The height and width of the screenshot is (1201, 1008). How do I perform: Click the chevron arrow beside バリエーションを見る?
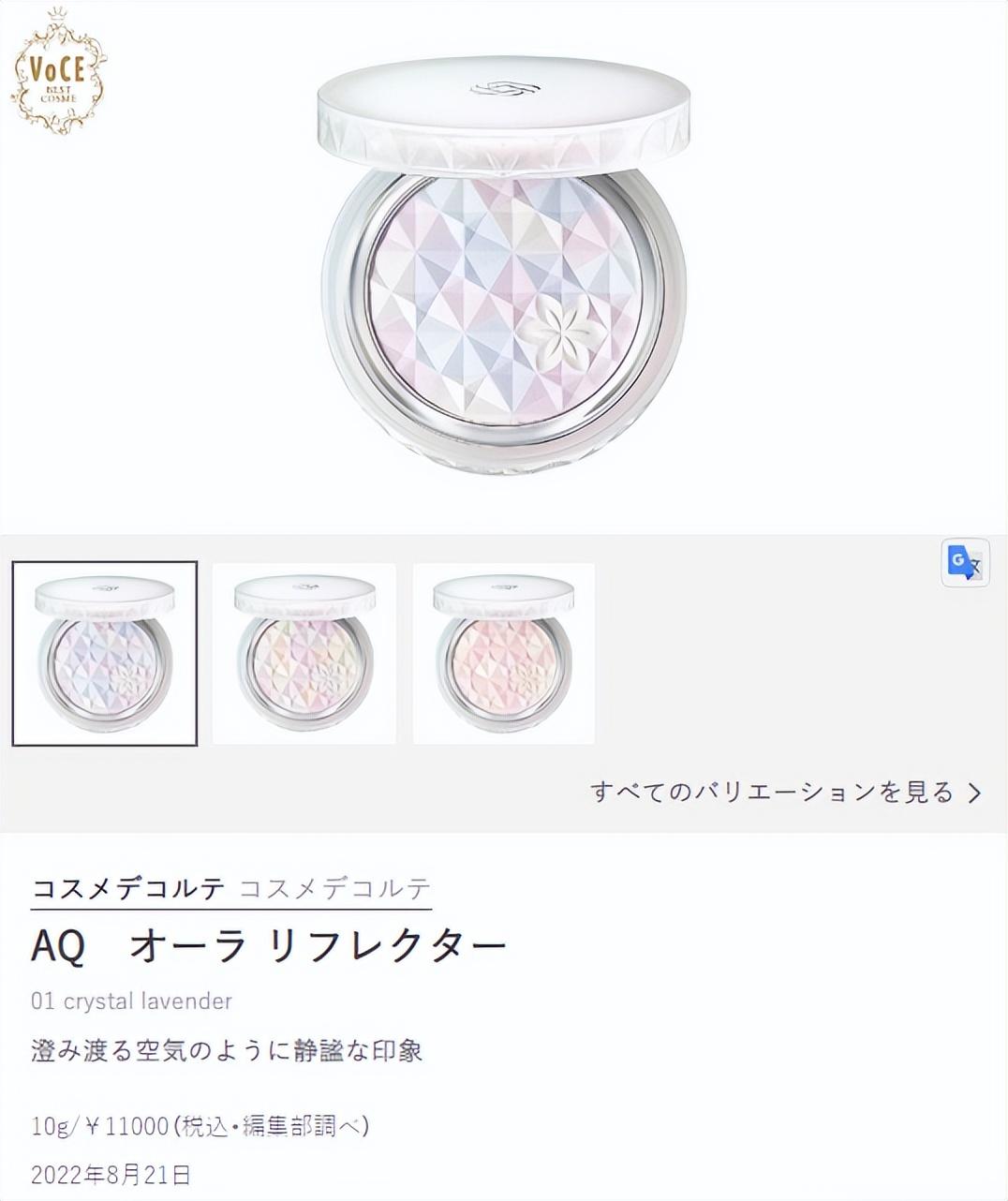(x=974, y=793)
